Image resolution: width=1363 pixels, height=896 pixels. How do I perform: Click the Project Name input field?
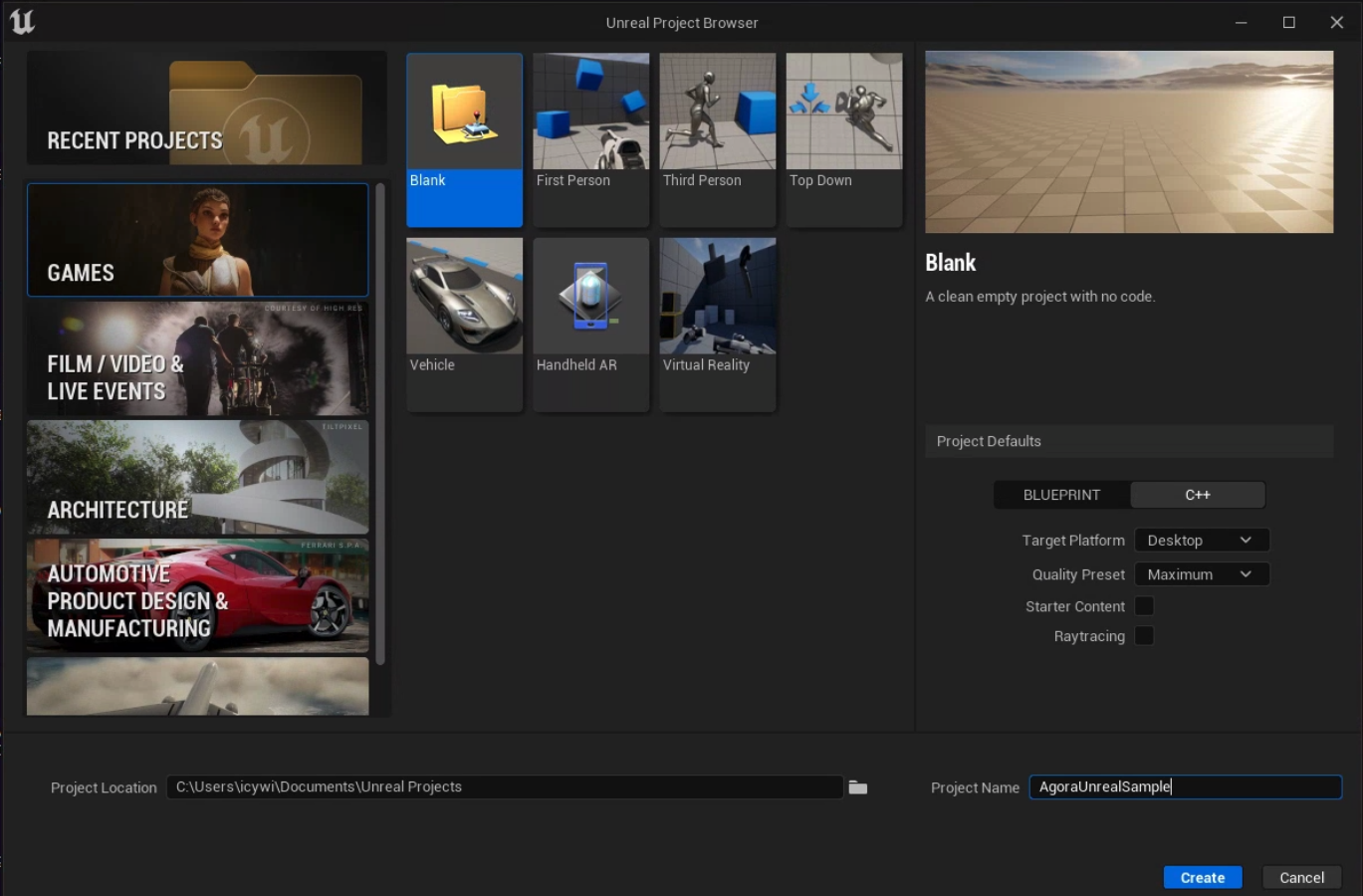(1185, 786)
